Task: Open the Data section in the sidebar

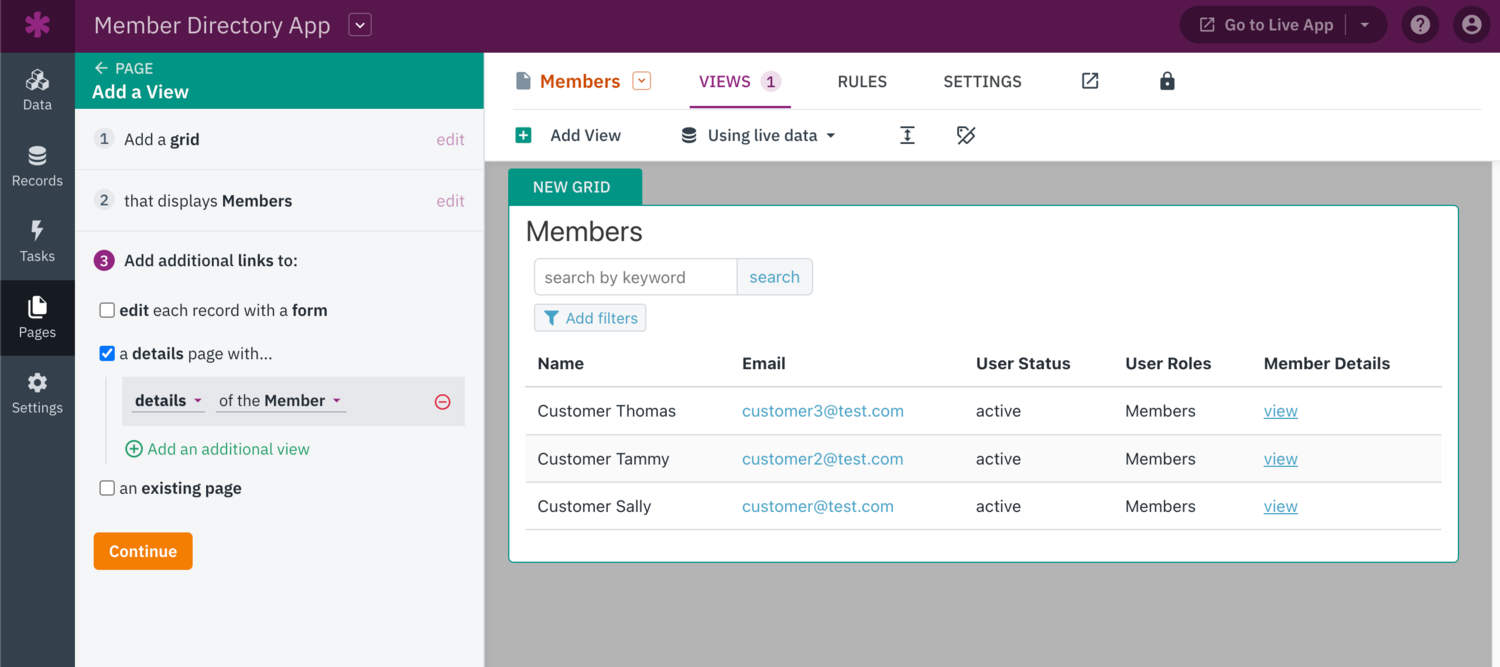Action: point(37,88)
